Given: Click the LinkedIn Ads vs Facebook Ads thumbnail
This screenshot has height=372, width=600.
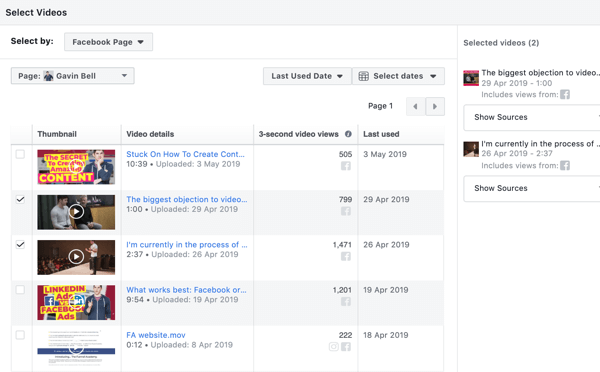Looking at the screenshot, I should pyautogui.click(x=76, y=302).
